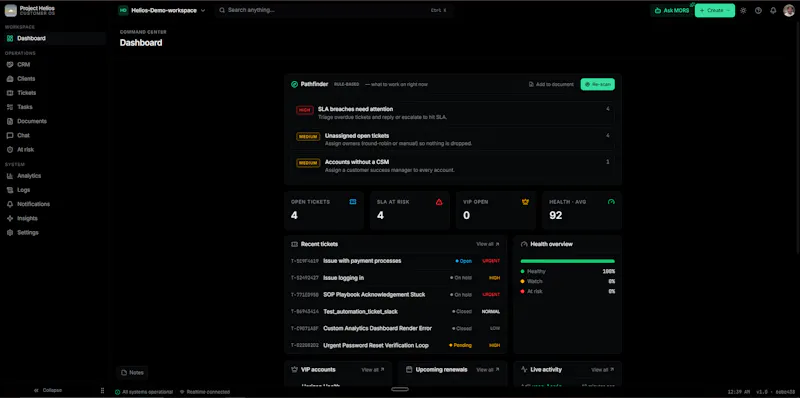Click the Urgent badge on payment ticket
The height and width of the screenshot is (398, 800).
491,261
